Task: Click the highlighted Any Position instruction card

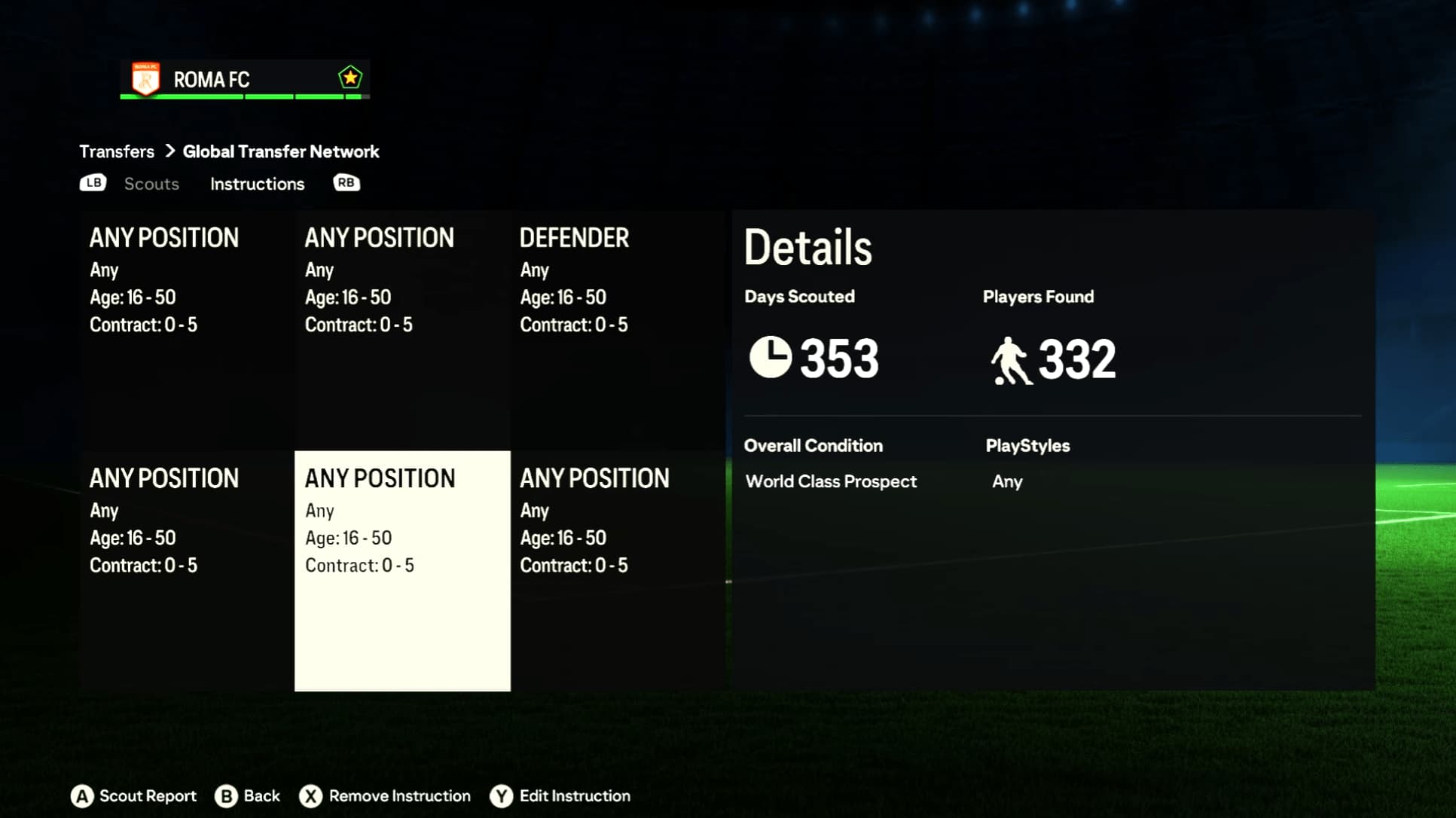Action: pos(402,570)
